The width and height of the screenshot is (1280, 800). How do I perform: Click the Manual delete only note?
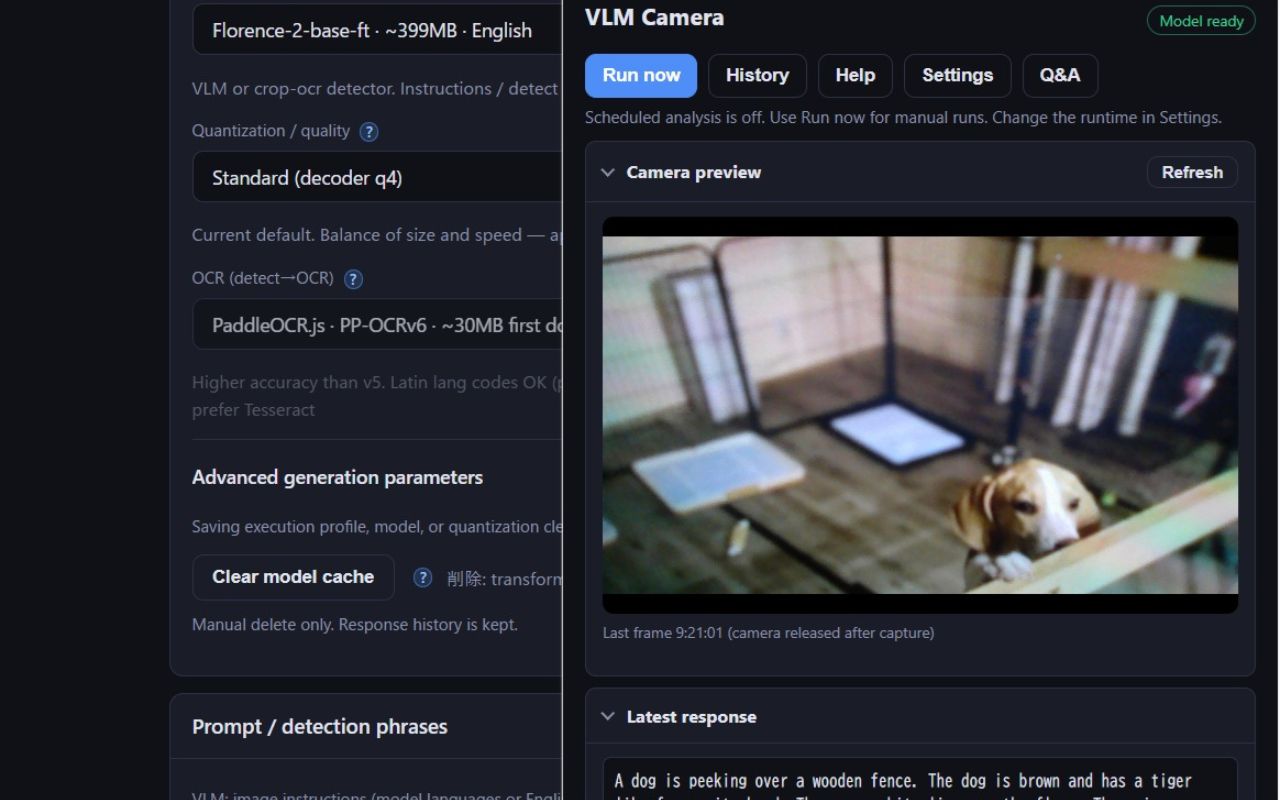[x=355, y=625]
